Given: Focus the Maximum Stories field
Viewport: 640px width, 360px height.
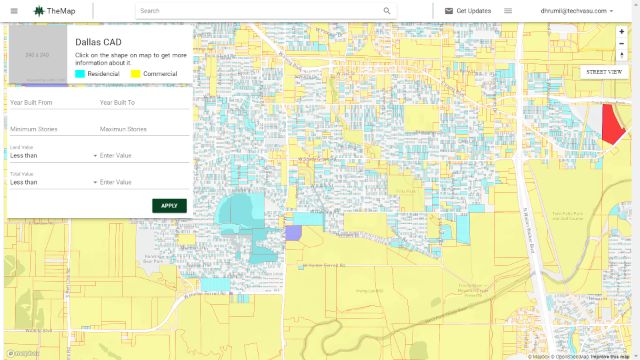Looking at the screenshot, I should tap(144, 129).
